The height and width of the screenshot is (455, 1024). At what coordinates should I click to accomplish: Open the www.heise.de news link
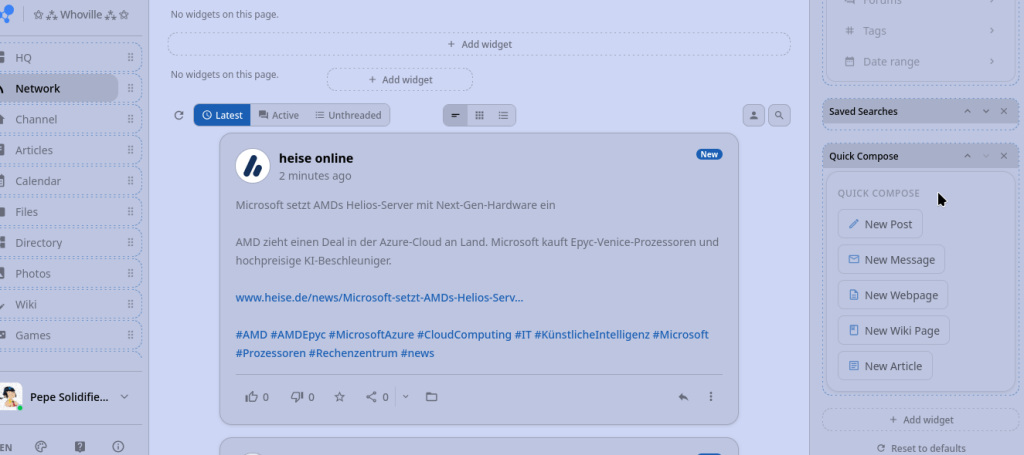pyautogui.click(x=379, y=298)
